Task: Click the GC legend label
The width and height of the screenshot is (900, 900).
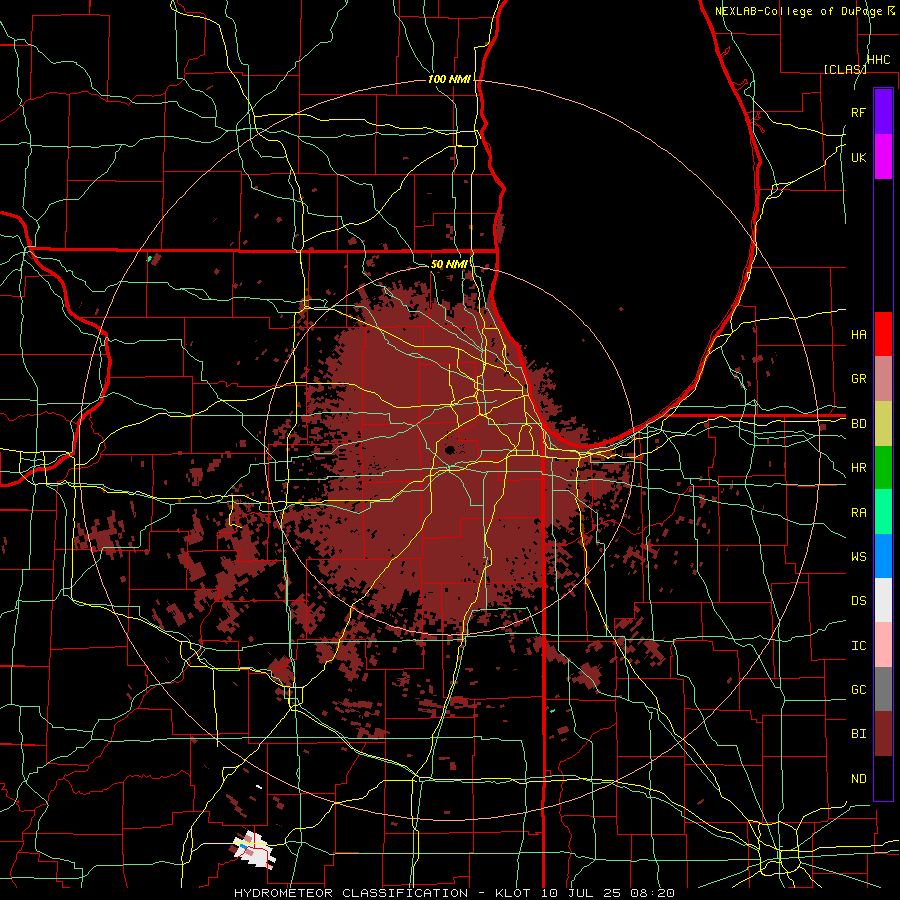Action: 858,690
